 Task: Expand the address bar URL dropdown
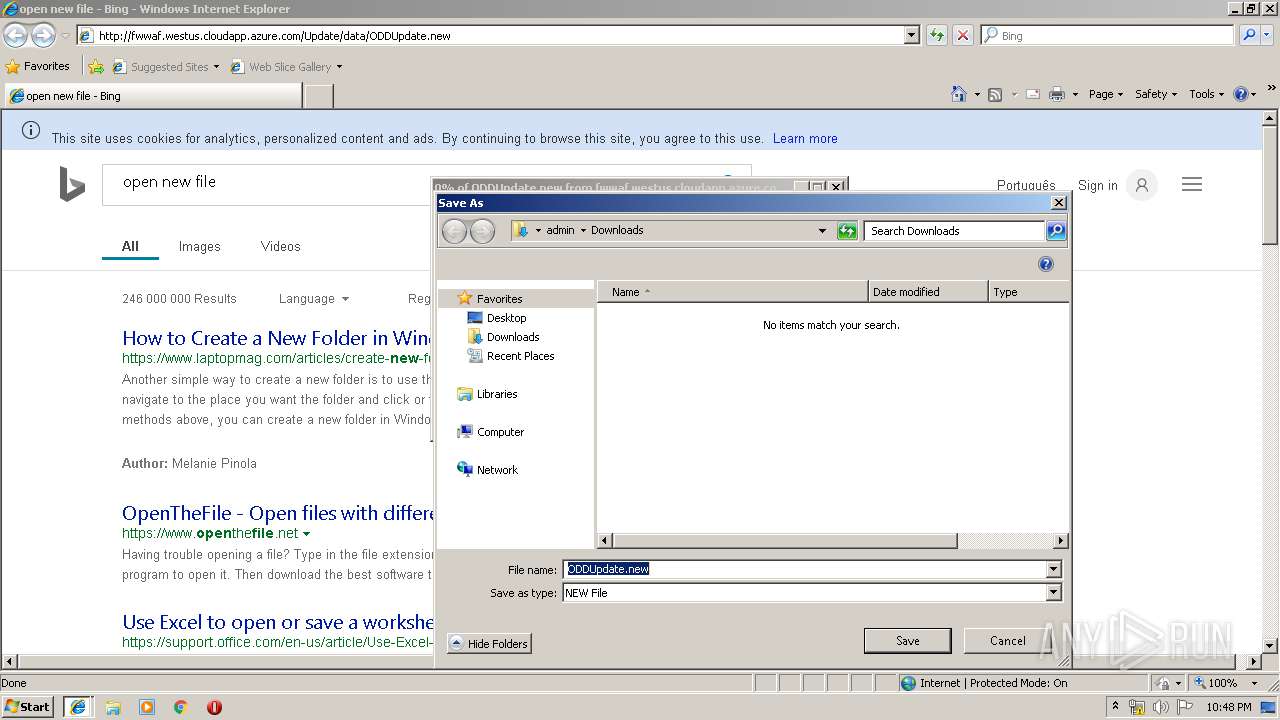point(911,35)
